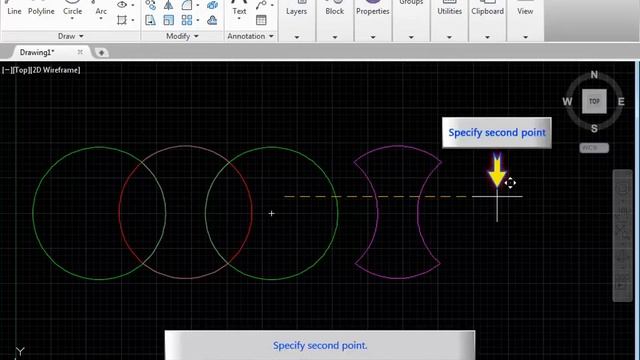Click the Hatch tool icon

[122, 20]
